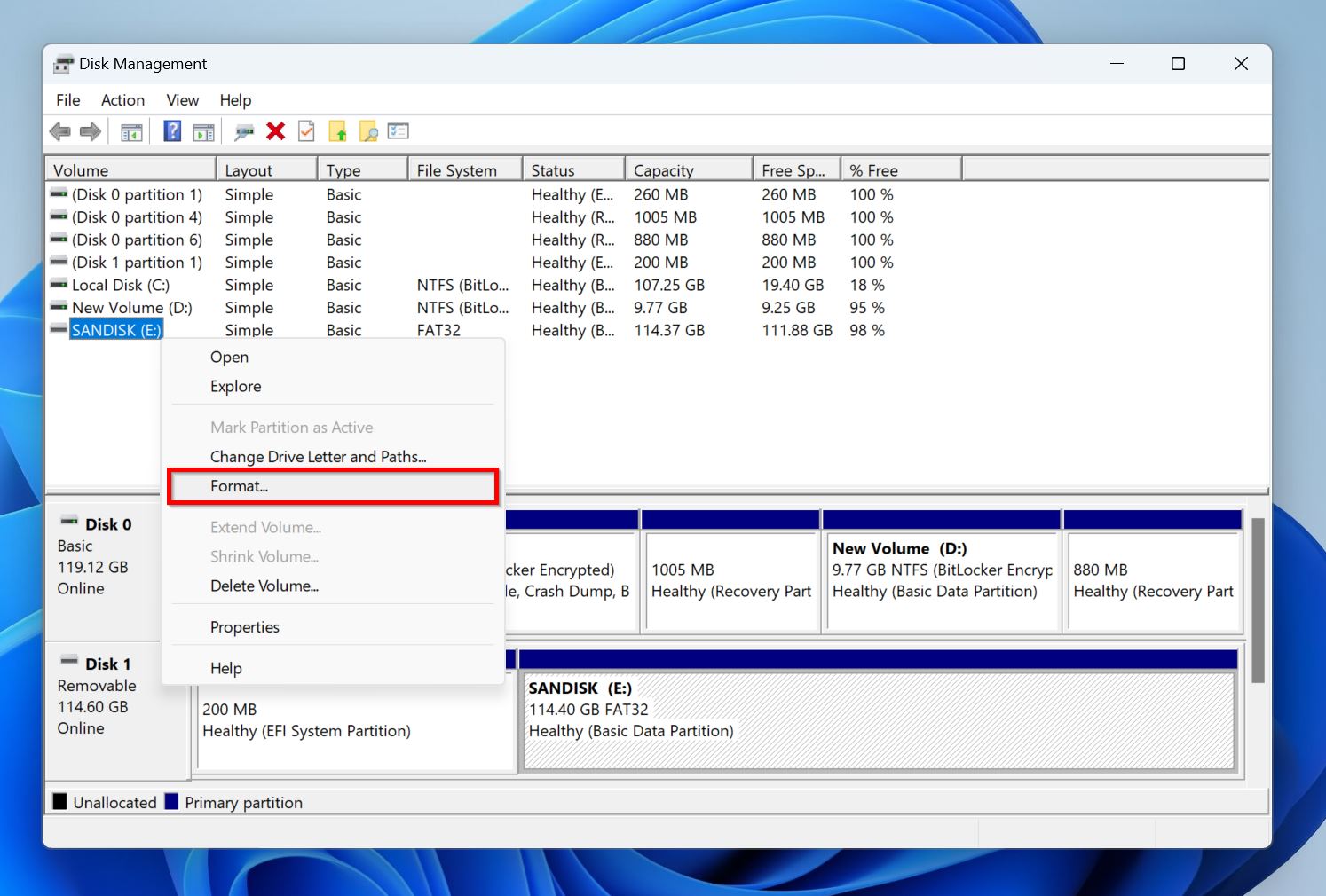Select Properties in the context menu

[x=245, y=626]
